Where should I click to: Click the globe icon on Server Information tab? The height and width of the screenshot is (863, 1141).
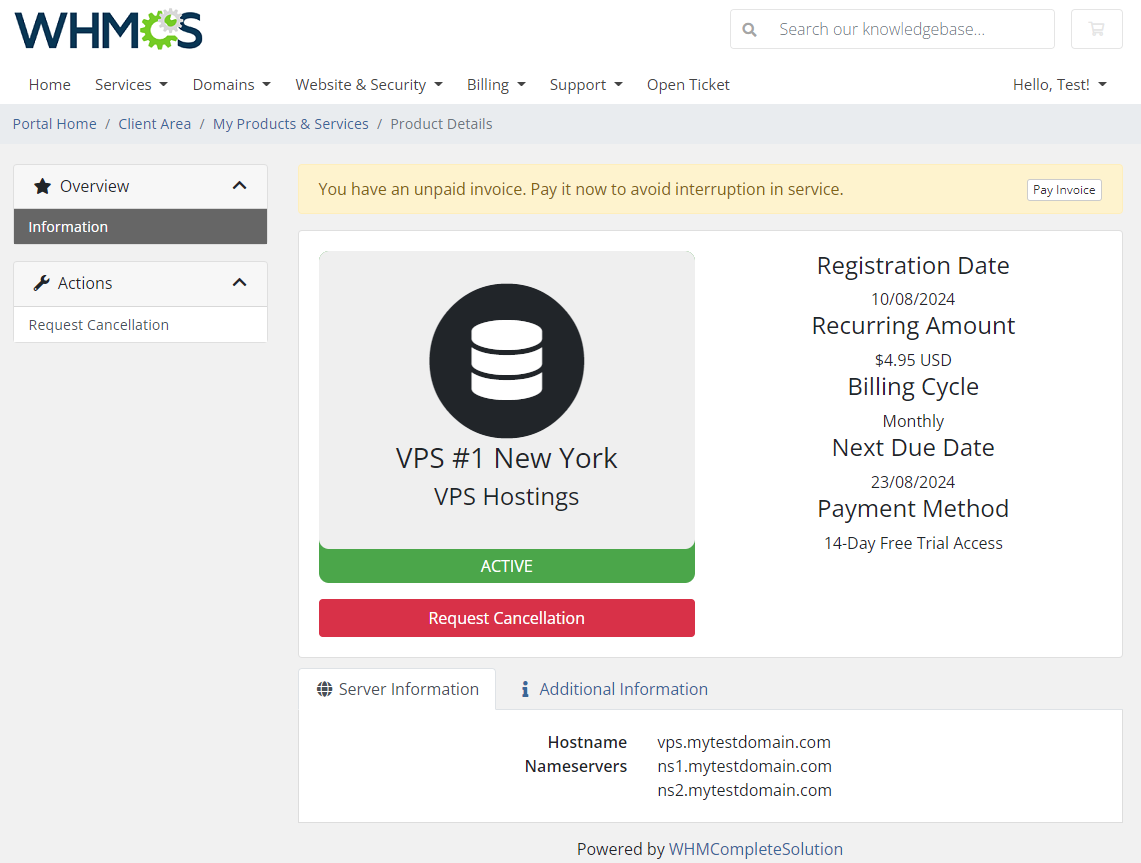324,688
